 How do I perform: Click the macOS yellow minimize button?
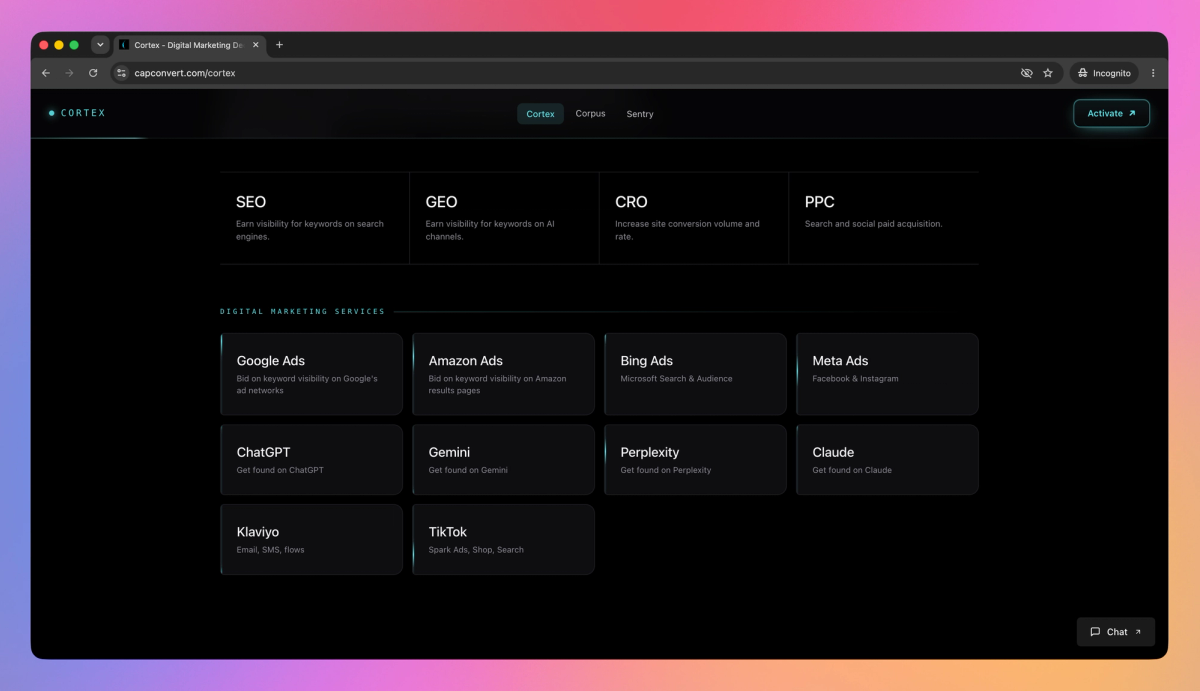click(59, 45)
